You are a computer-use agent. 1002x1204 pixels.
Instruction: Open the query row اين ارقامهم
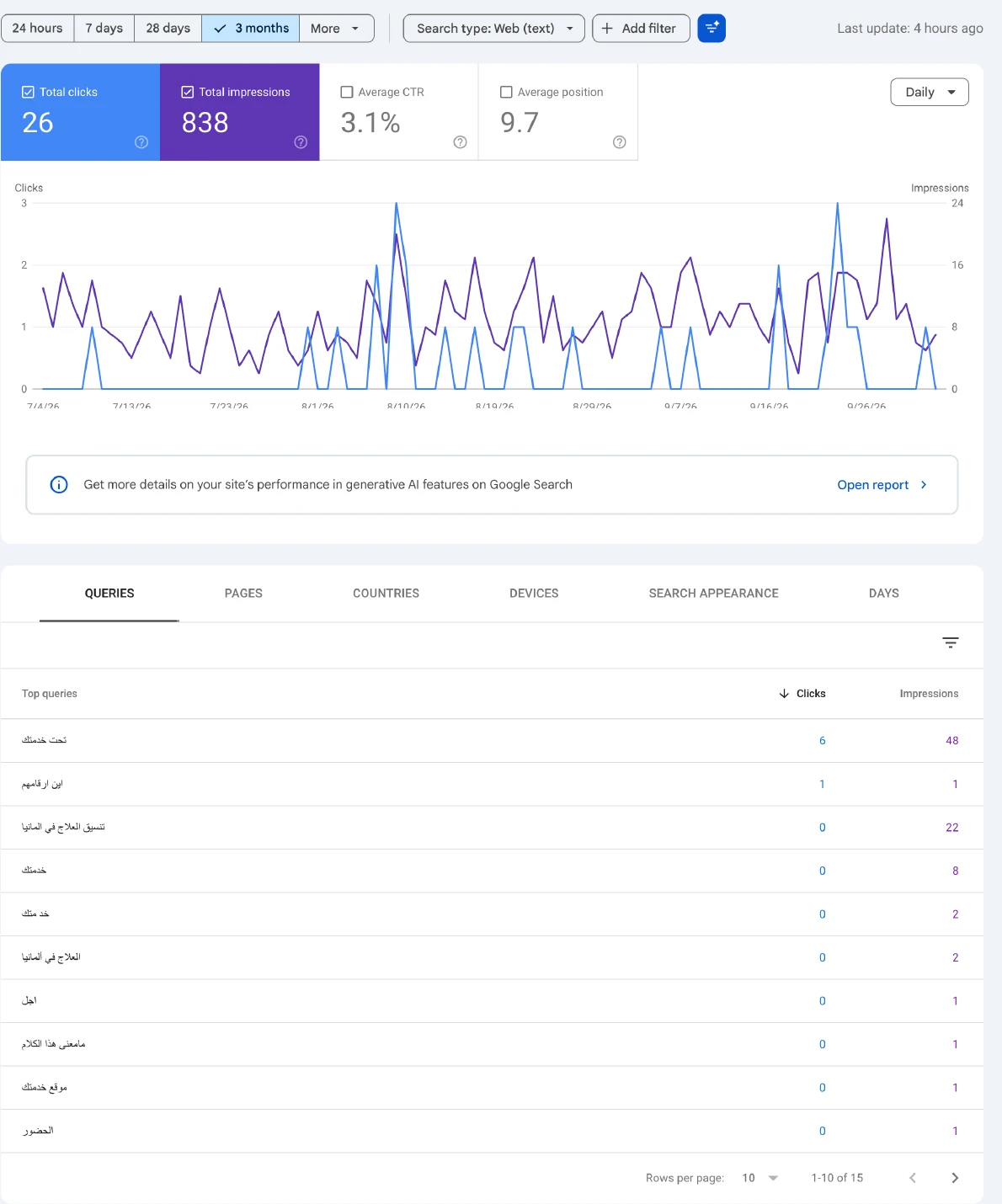(492, 785)
